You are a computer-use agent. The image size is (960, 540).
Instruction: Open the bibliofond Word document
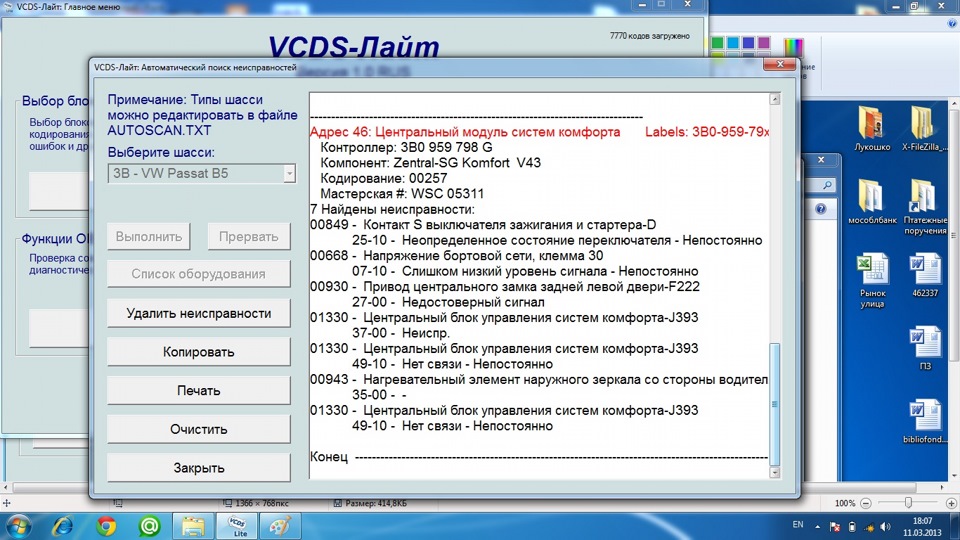924,421
